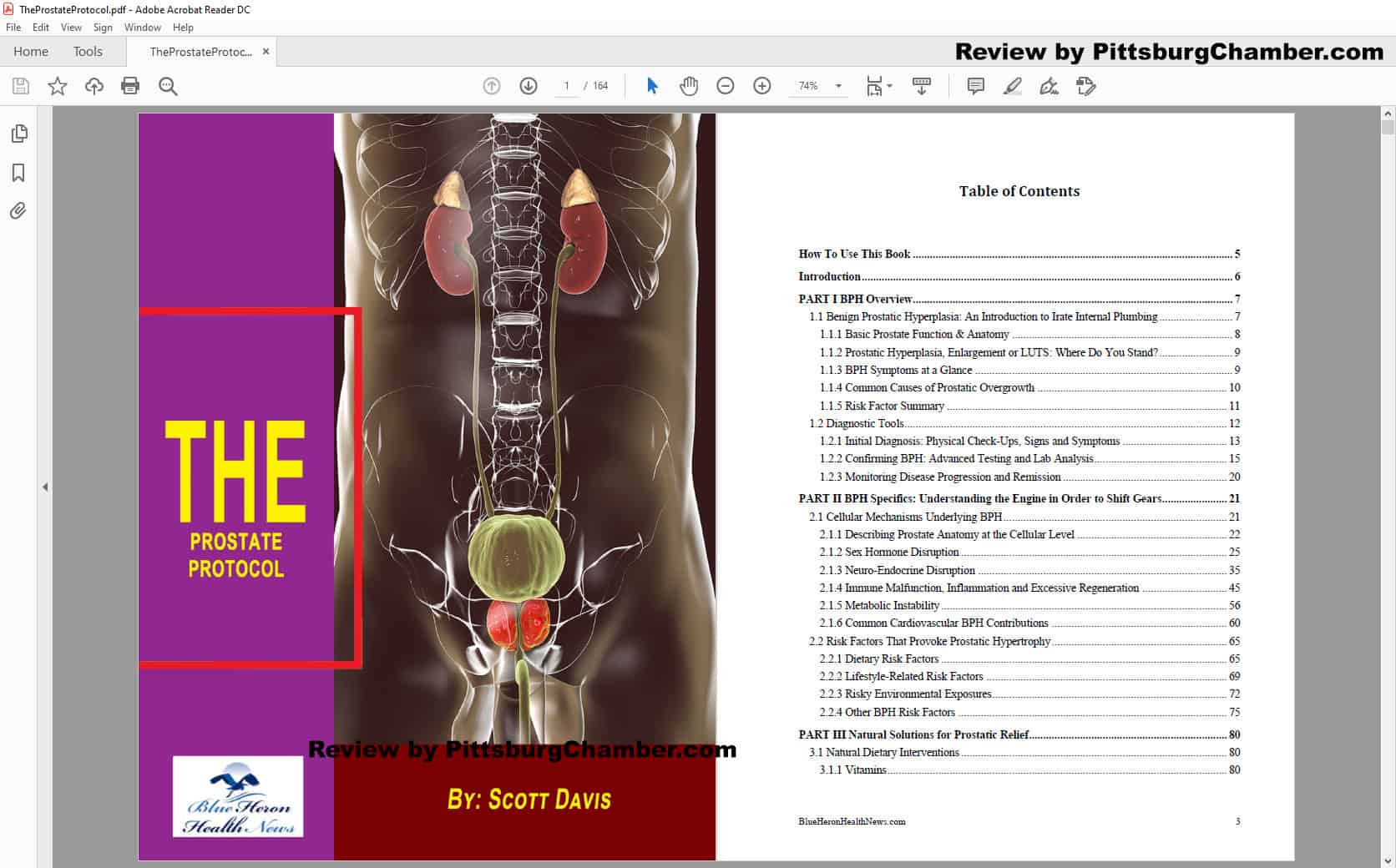Select the Hand pan tool
1396x868 pixels.
(689, 86)
